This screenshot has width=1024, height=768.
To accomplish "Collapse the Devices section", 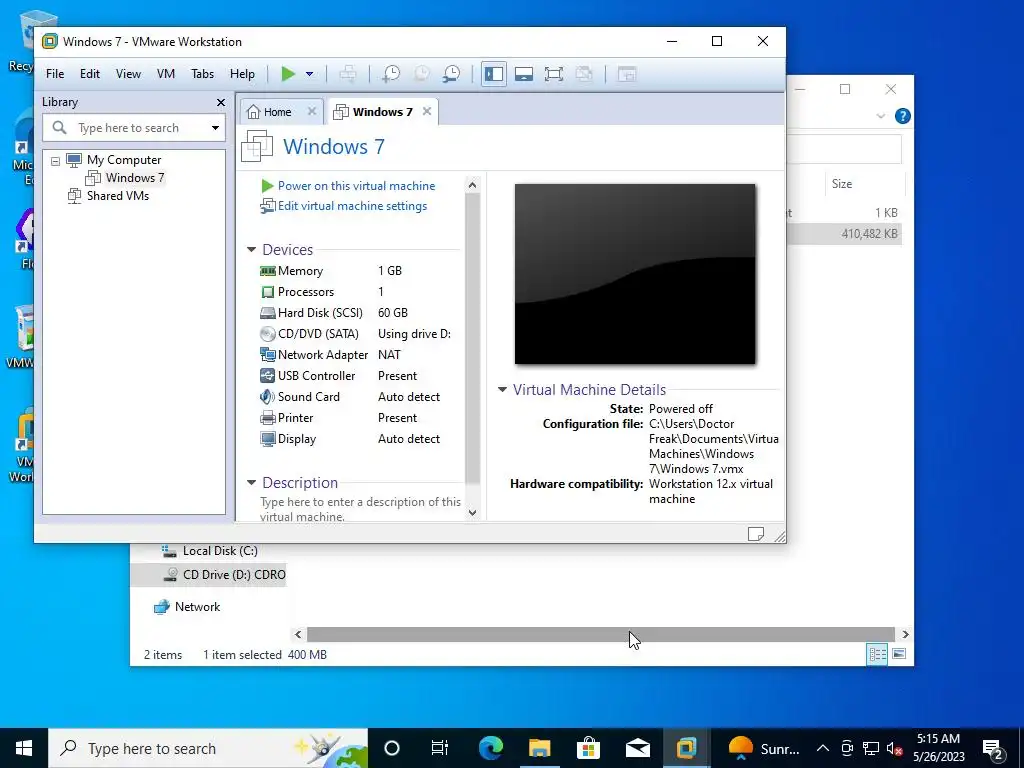I will point(251,250).
